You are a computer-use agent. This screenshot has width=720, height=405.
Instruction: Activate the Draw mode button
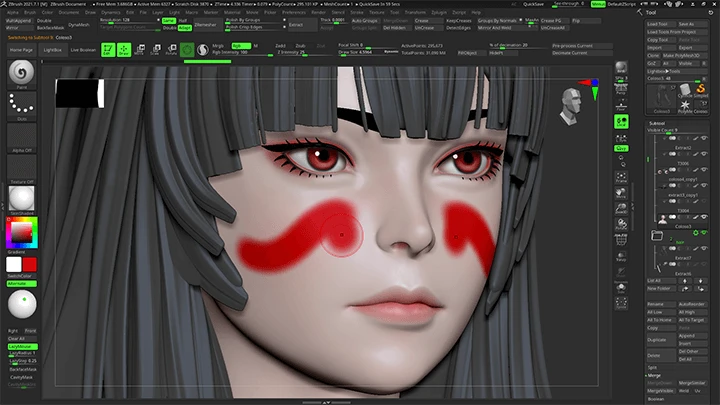(x=124, y=50)
